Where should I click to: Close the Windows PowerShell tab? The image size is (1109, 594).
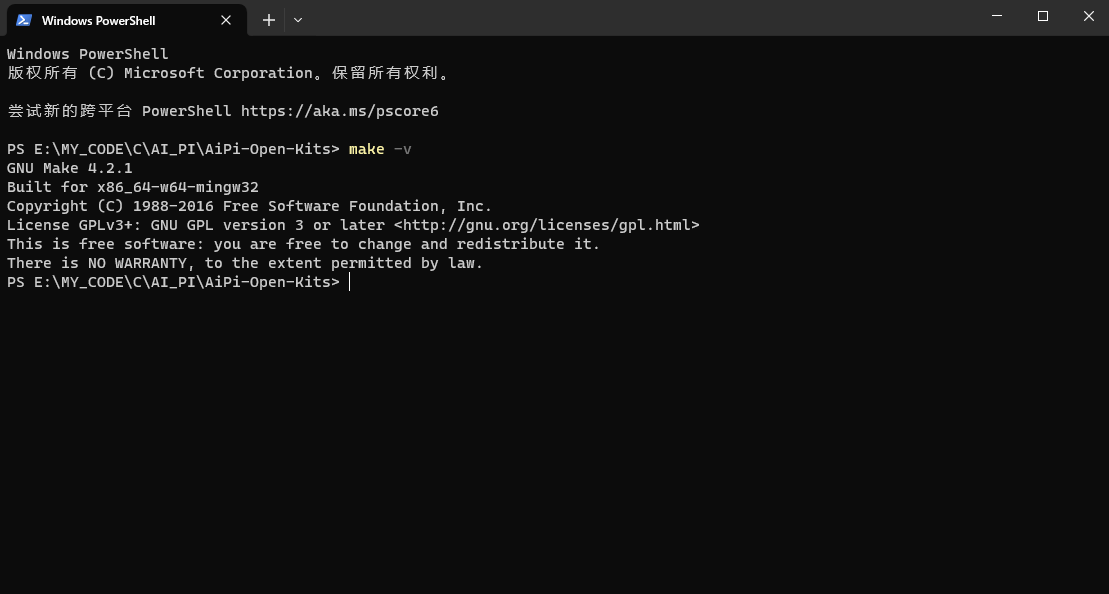pyautogui.click(x=226, y=20)
